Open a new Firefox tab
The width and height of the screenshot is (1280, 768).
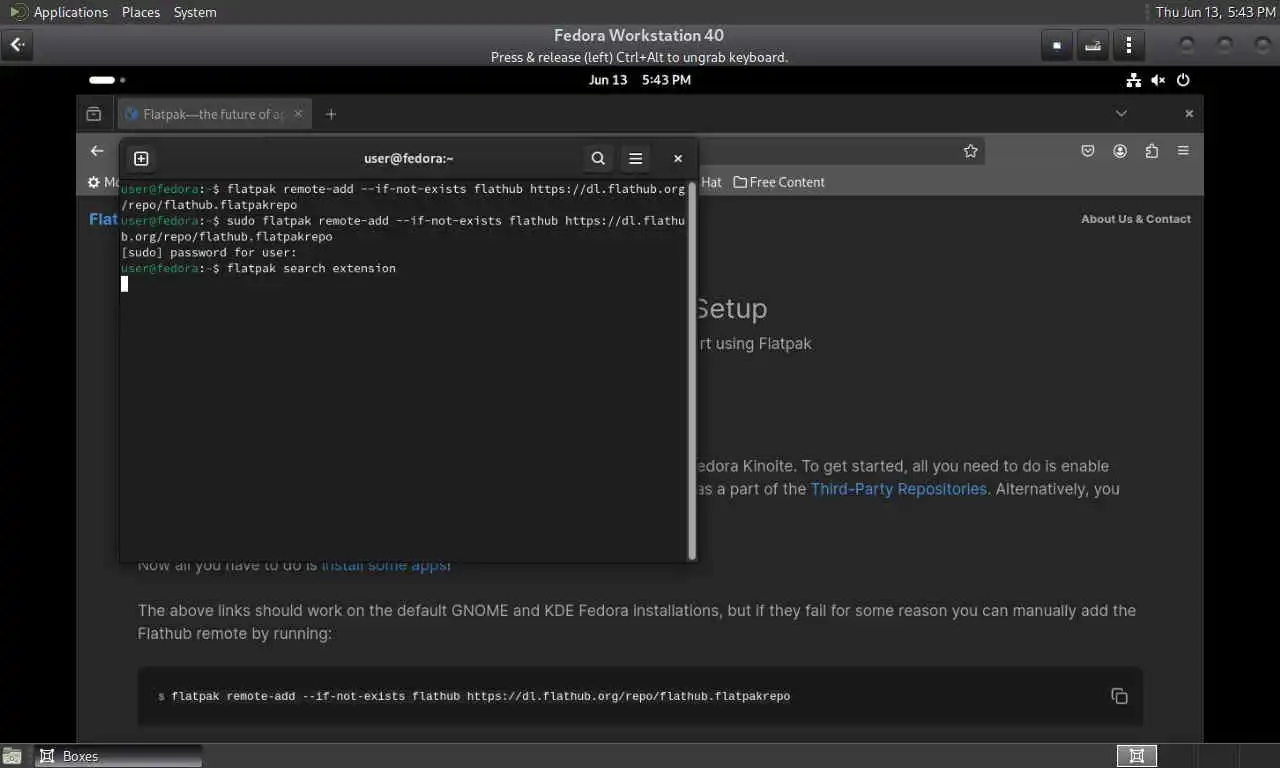331,114
